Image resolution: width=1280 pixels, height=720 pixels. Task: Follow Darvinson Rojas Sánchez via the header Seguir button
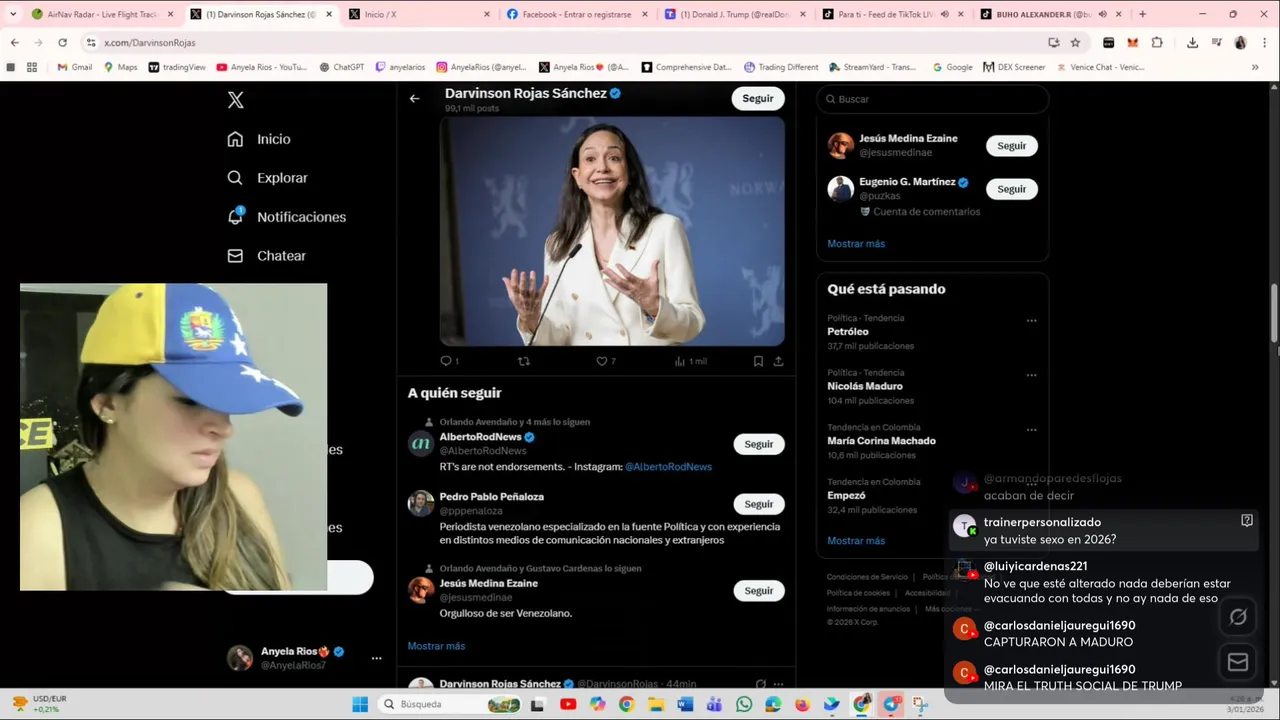pyautogui.click(x=758, y=98)
